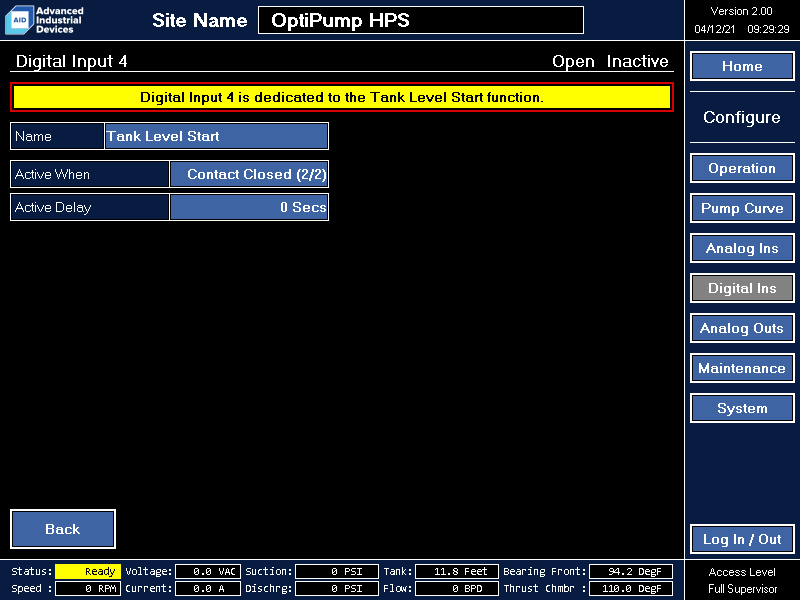Set the Active Delay 0 Secs value
Image resolution: width=800 pixels, height=600 pixels.
[249, 207]
